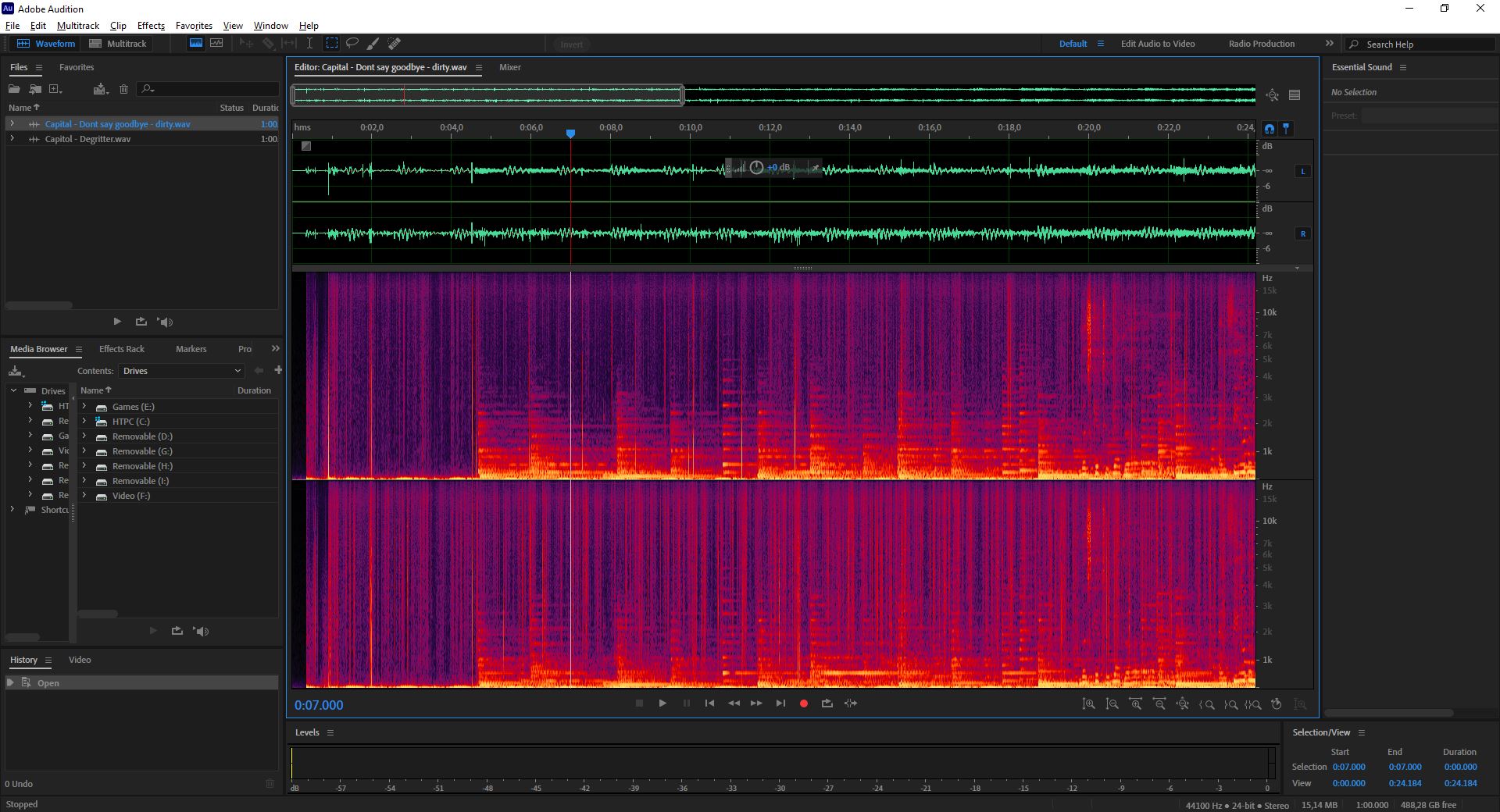
Task: Click the Zoom In Amplitude icon
Action: [1088, 704]
